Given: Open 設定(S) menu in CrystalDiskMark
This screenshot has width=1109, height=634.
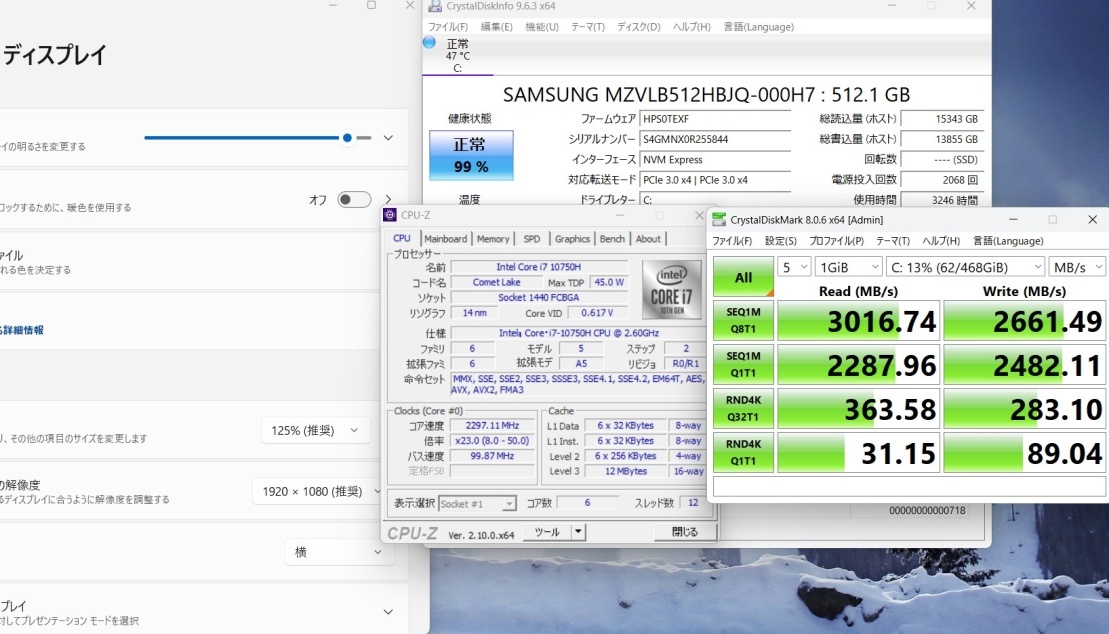Looking at the screenshot, I should pyautogui.click(x=781, y=241).
